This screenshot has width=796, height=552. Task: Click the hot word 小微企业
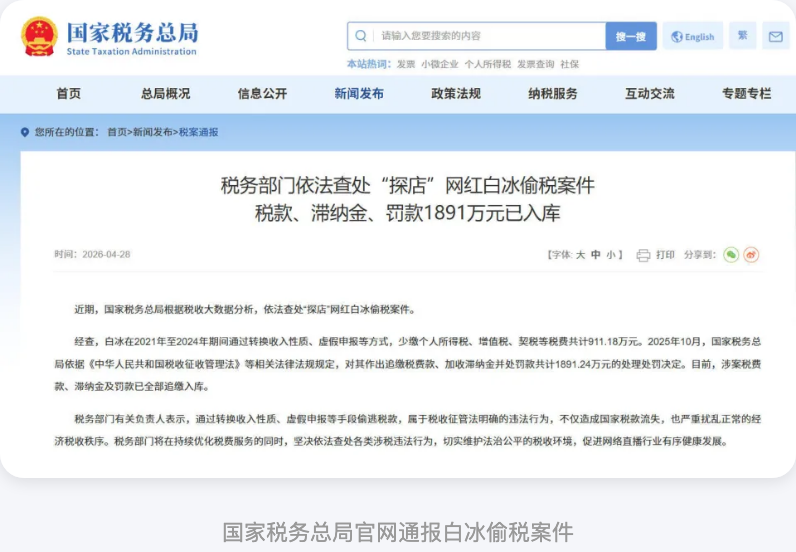[x=440, y=64]
